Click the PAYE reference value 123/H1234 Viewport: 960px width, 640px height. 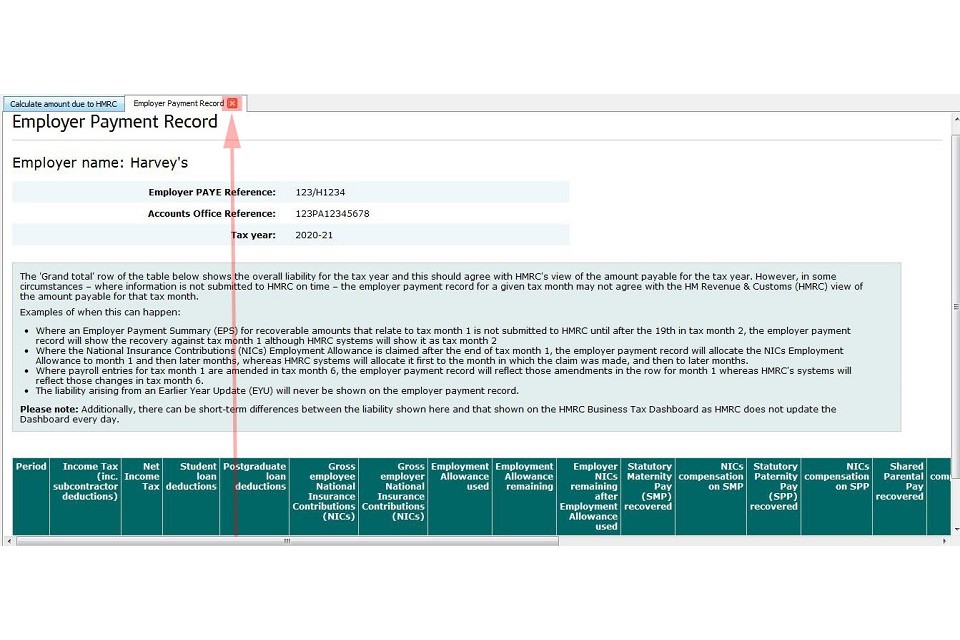tap(320, 192)
